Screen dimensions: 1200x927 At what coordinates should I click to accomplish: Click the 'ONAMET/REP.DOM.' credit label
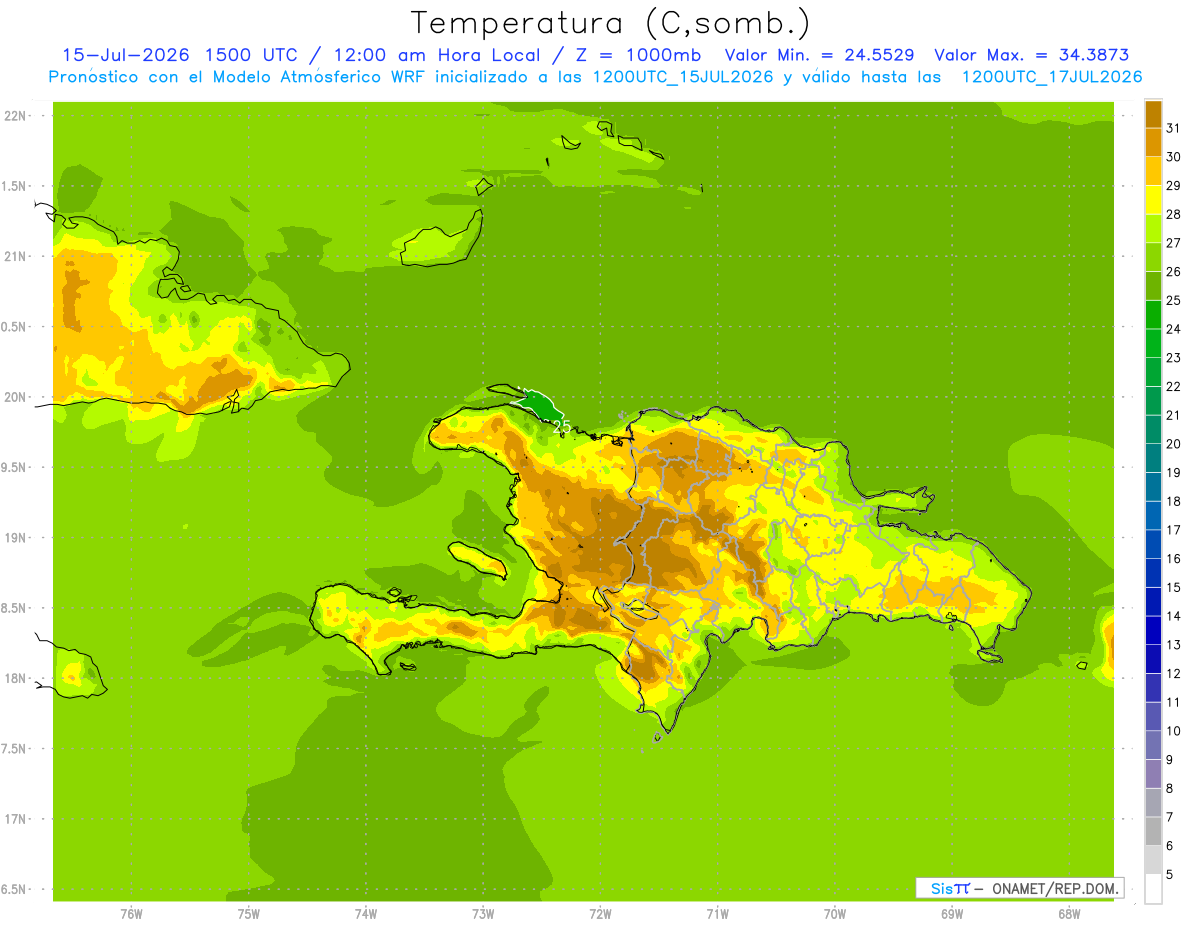click(x=1054, y=888)
